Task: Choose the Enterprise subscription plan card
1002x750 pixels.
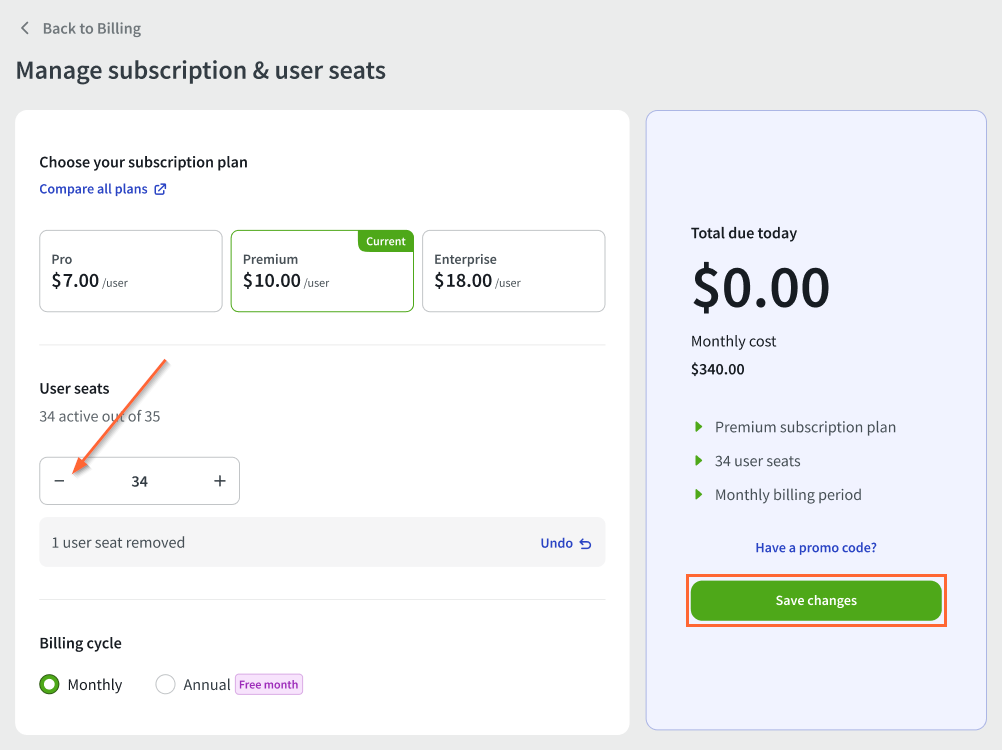Action: click(513, 271)
